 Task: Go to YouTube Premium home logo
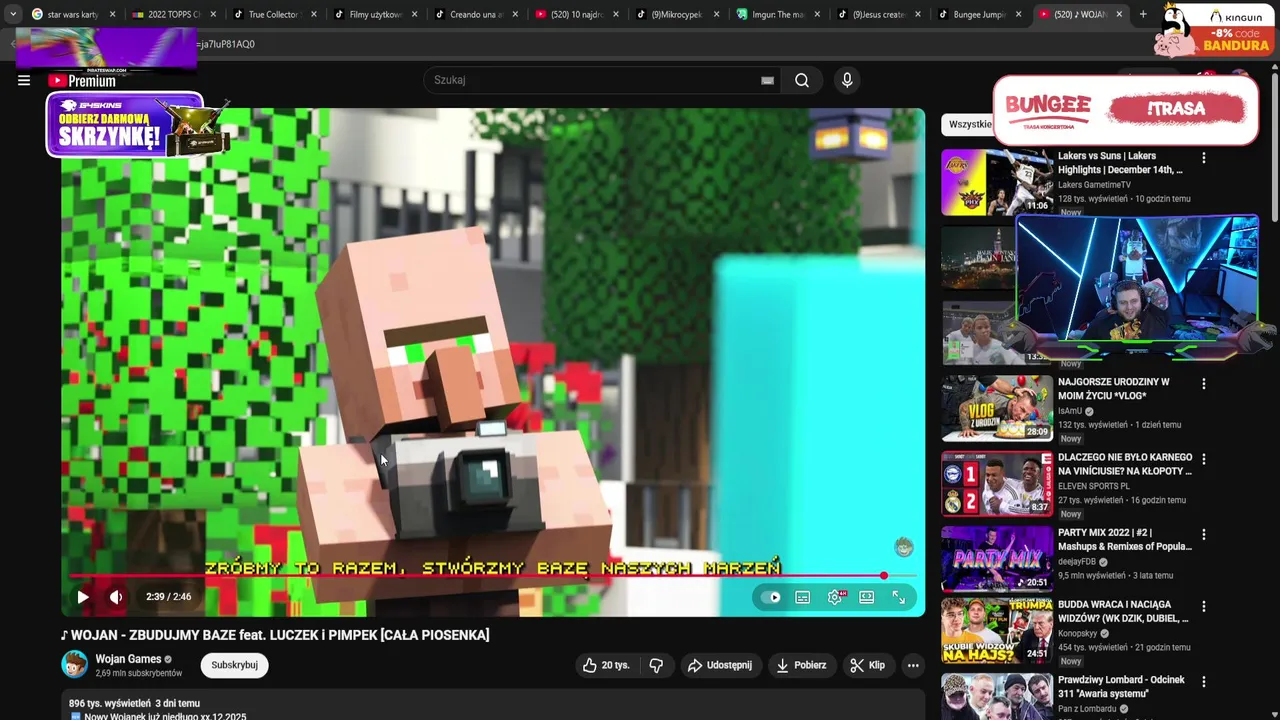[x=82, y=81]
